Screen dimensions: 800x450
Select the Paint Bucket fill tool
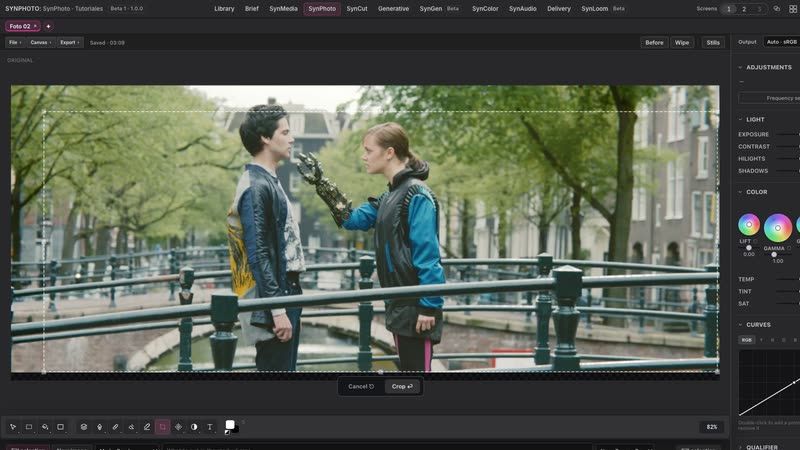(45, 427)
